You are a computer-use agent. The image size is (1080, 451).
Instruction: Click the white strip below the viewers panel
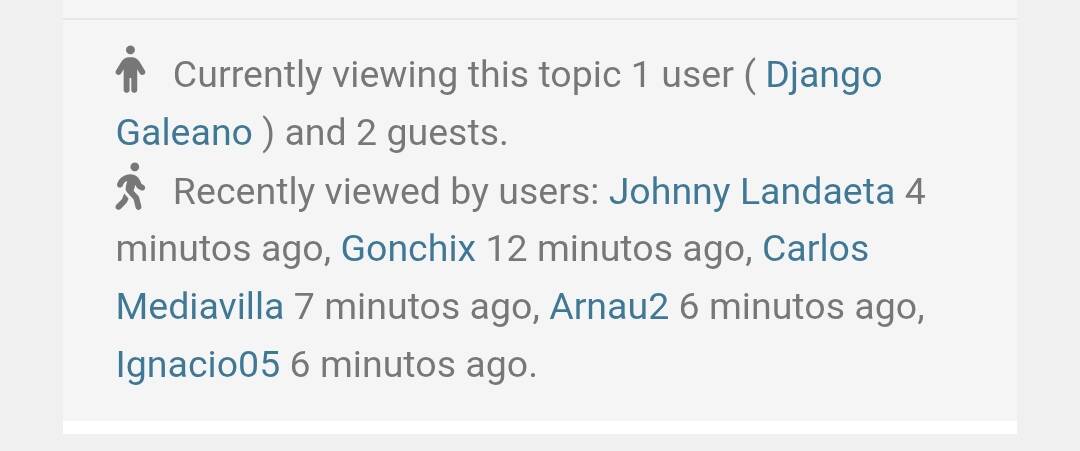[539, 428]
